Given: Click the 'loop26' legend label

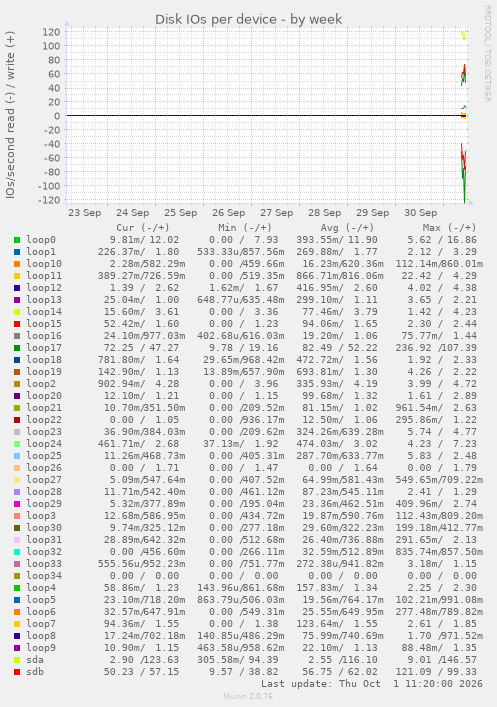Looking at the screenshot, I should click(x=44, y=468).
